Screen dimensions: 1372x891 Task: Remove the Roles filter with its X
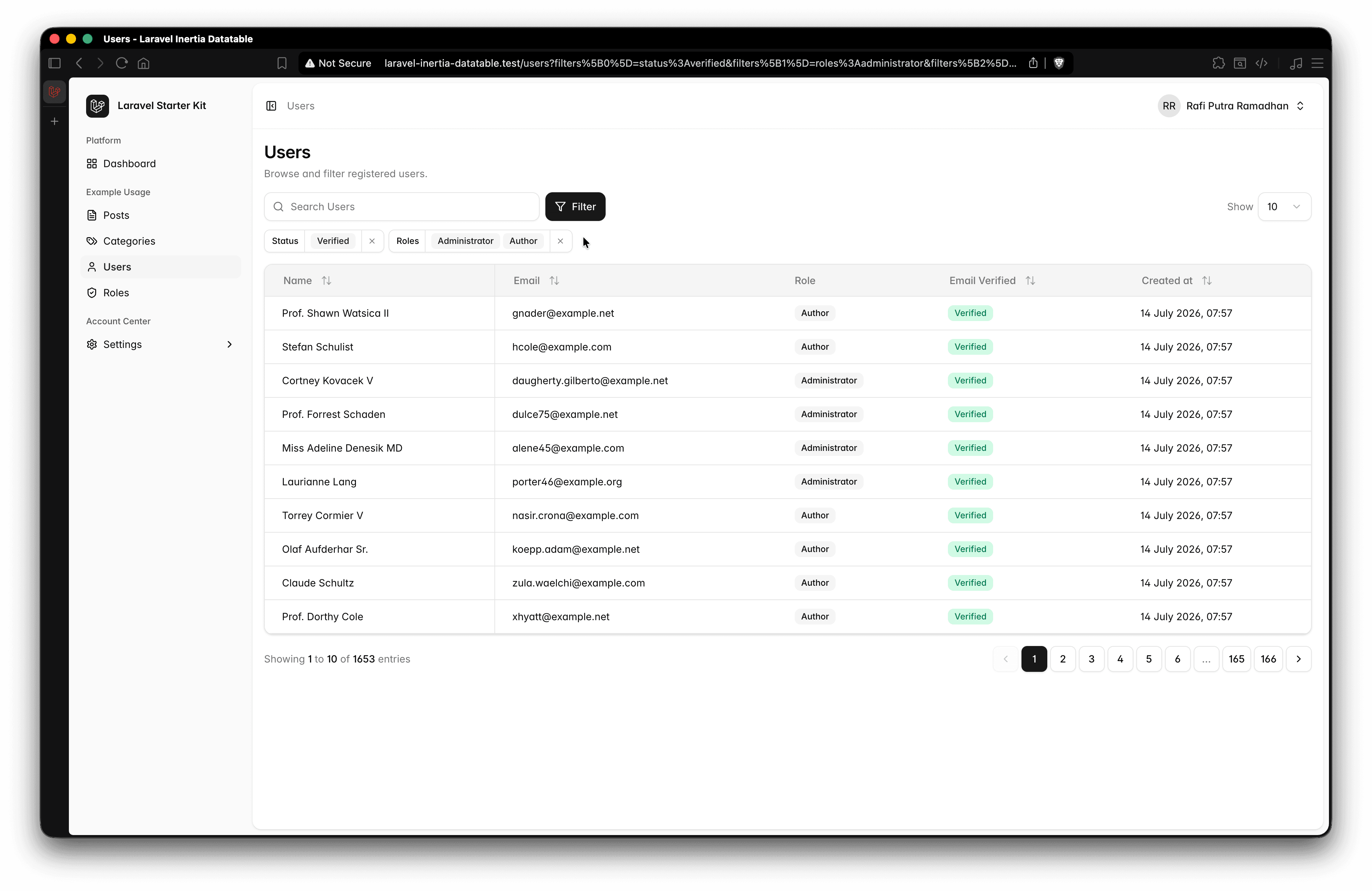tap(560, 241)
